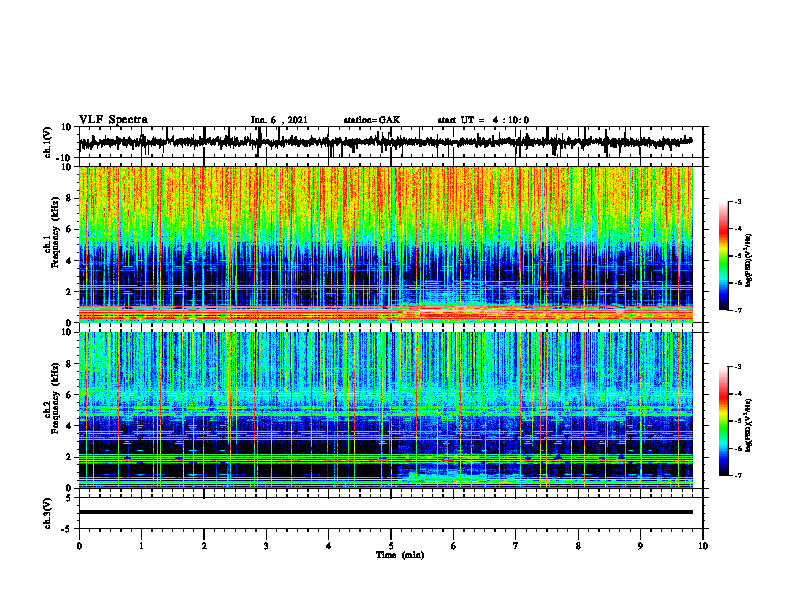Click the "6" kHz tick on ch.1 spectrogram

point(69,230)
